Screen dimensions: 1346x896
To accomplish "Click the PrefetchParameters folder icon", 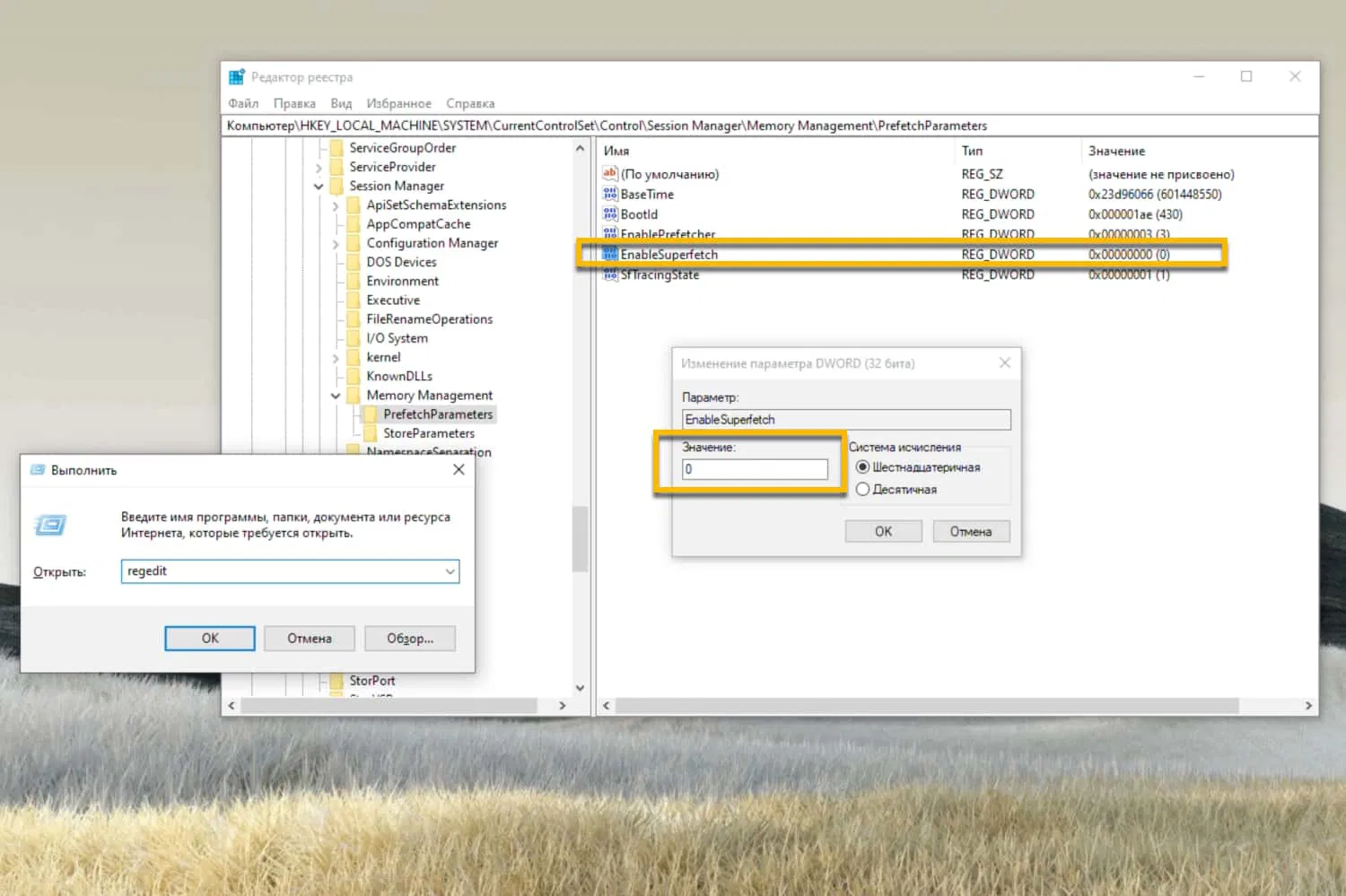I will [371, 413].
